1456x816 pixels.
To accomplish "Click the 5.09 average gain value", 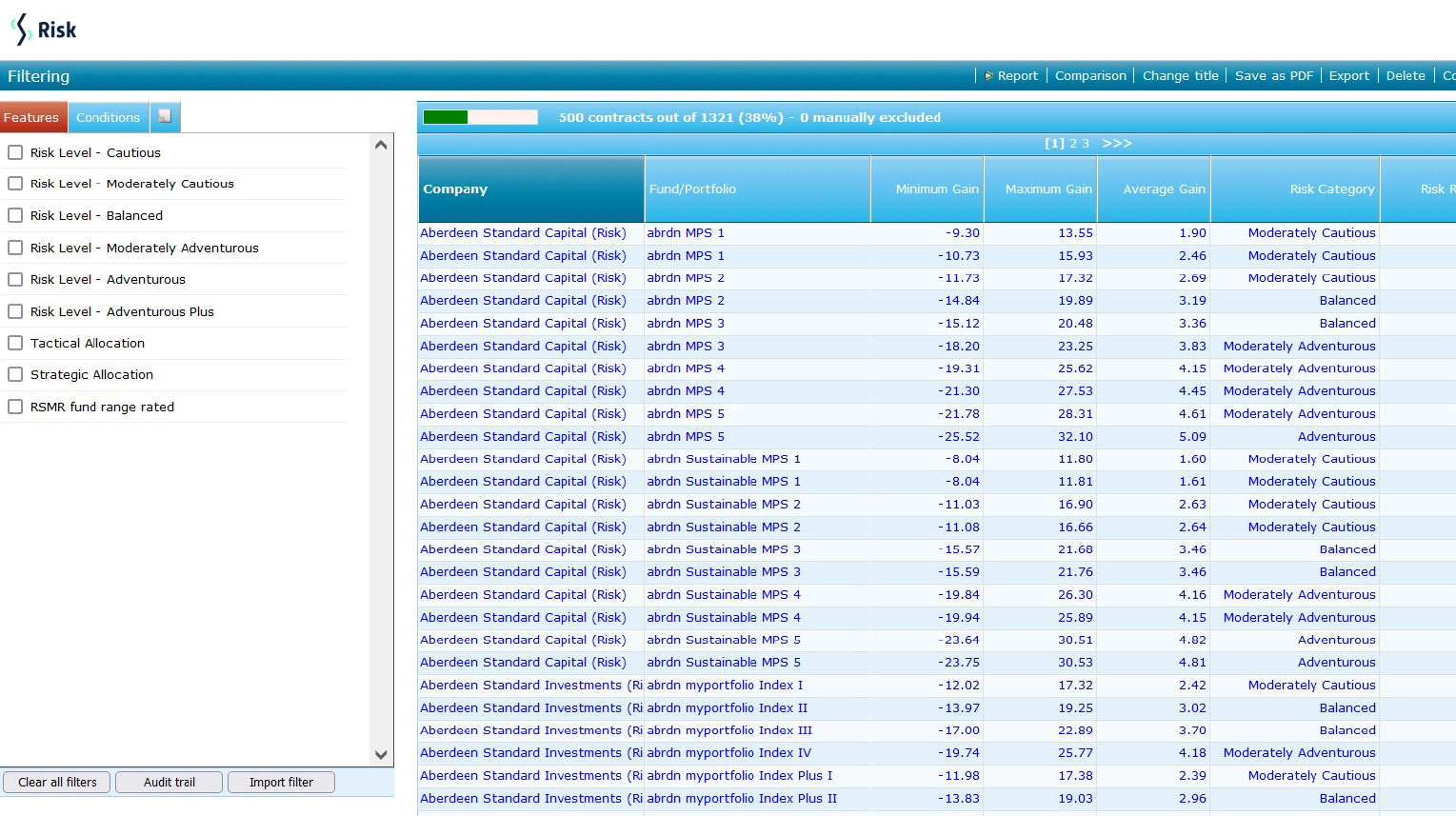I will coord(1192,436).
